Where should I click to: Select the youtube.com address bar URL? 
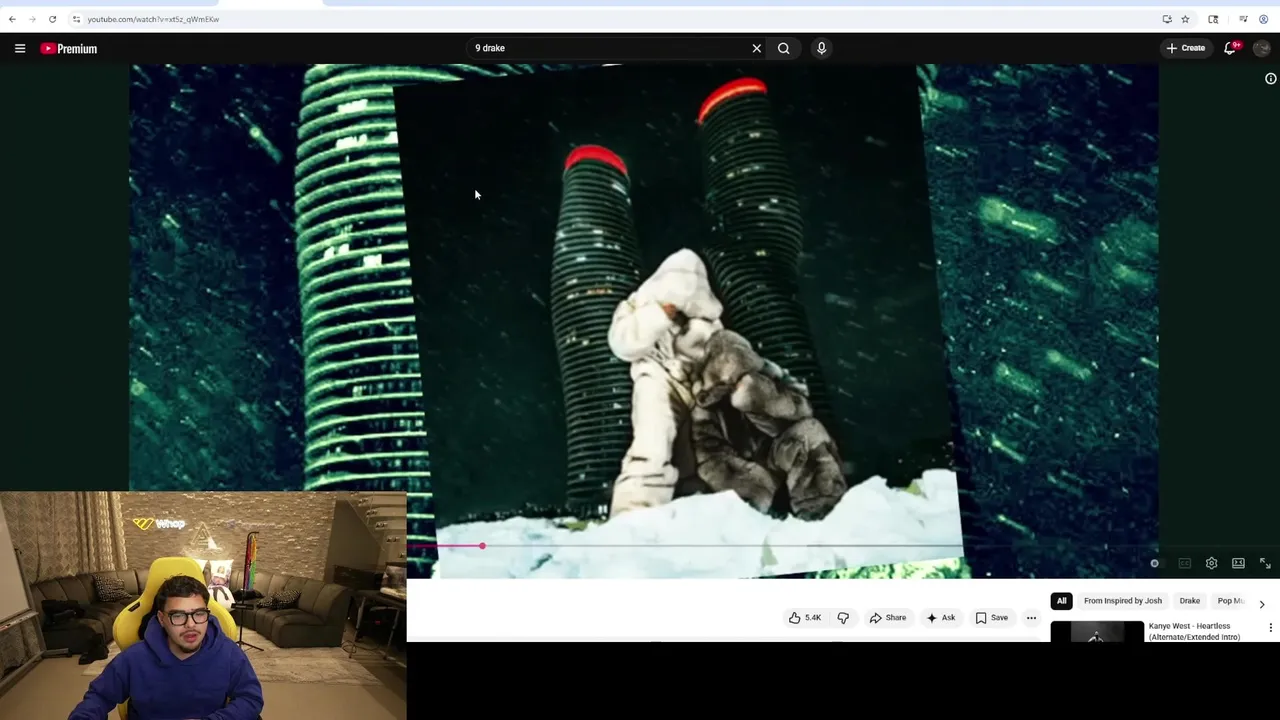(x=153, y=19)
